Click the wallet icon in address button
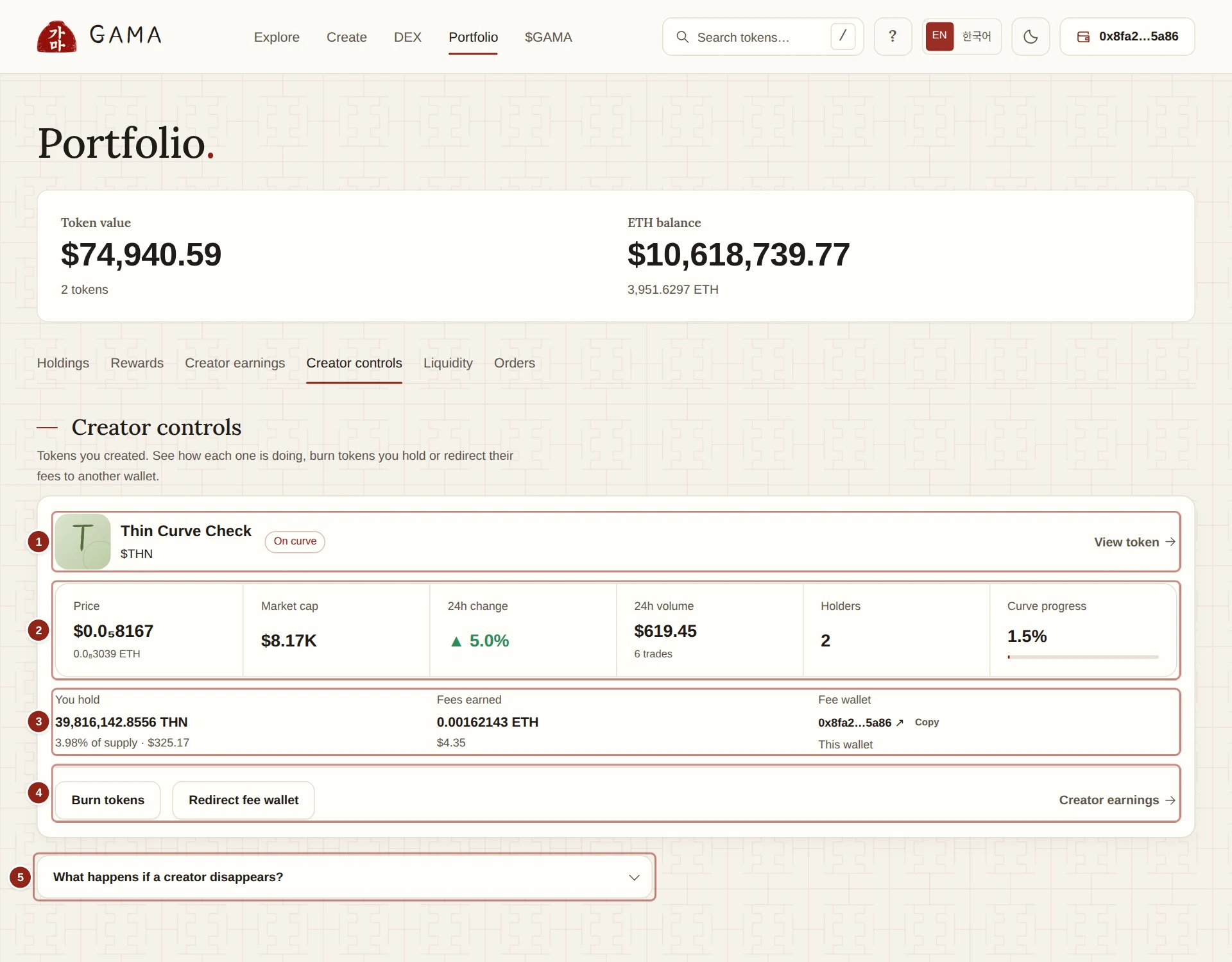This screenshot has height=962, width=1232. tap(1083, 37)
